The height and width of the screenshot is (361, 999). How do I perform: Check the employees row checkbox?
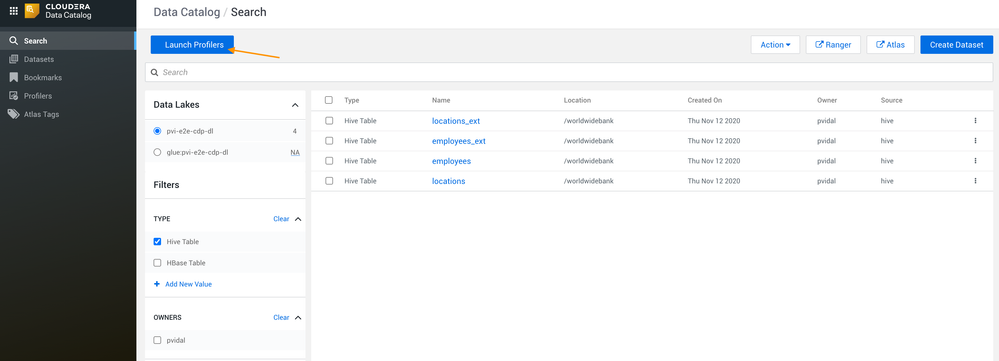coord(329,161)
